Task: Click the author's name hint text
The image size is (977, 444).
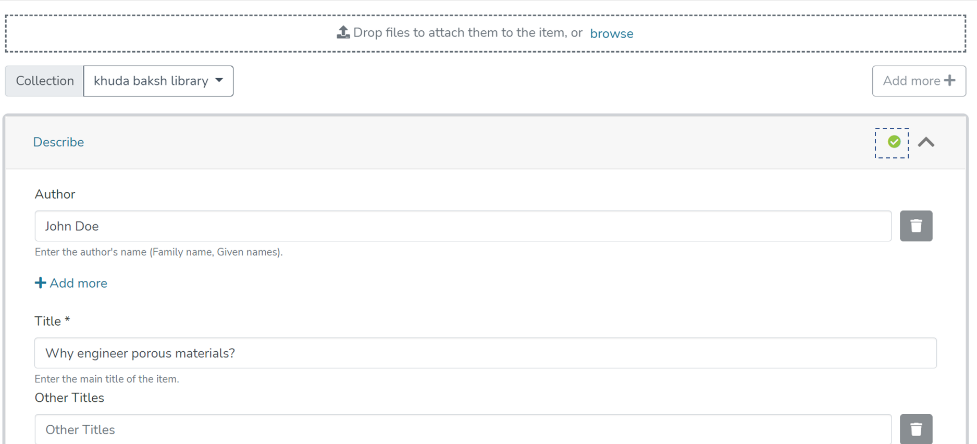Action: (x=159, y=252)
